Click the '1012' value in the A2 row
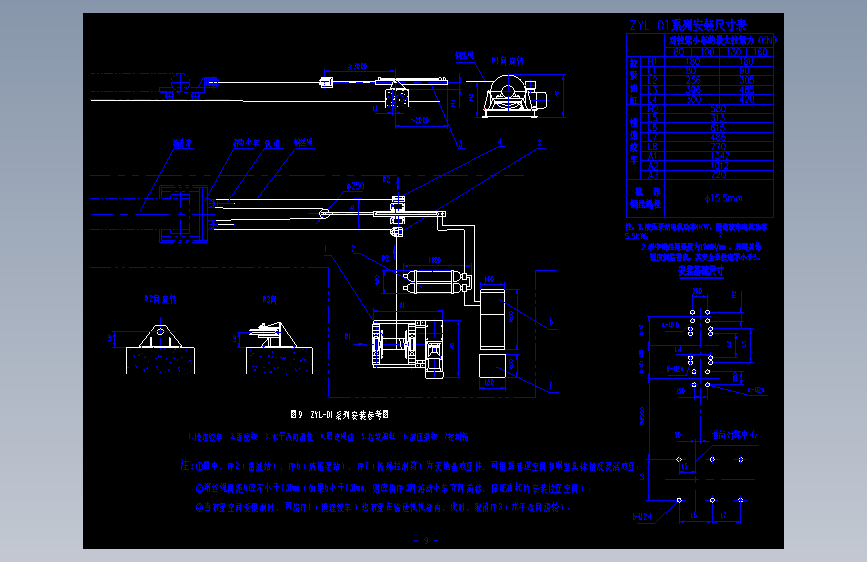867x562 pixels. (x=719, y=165)
